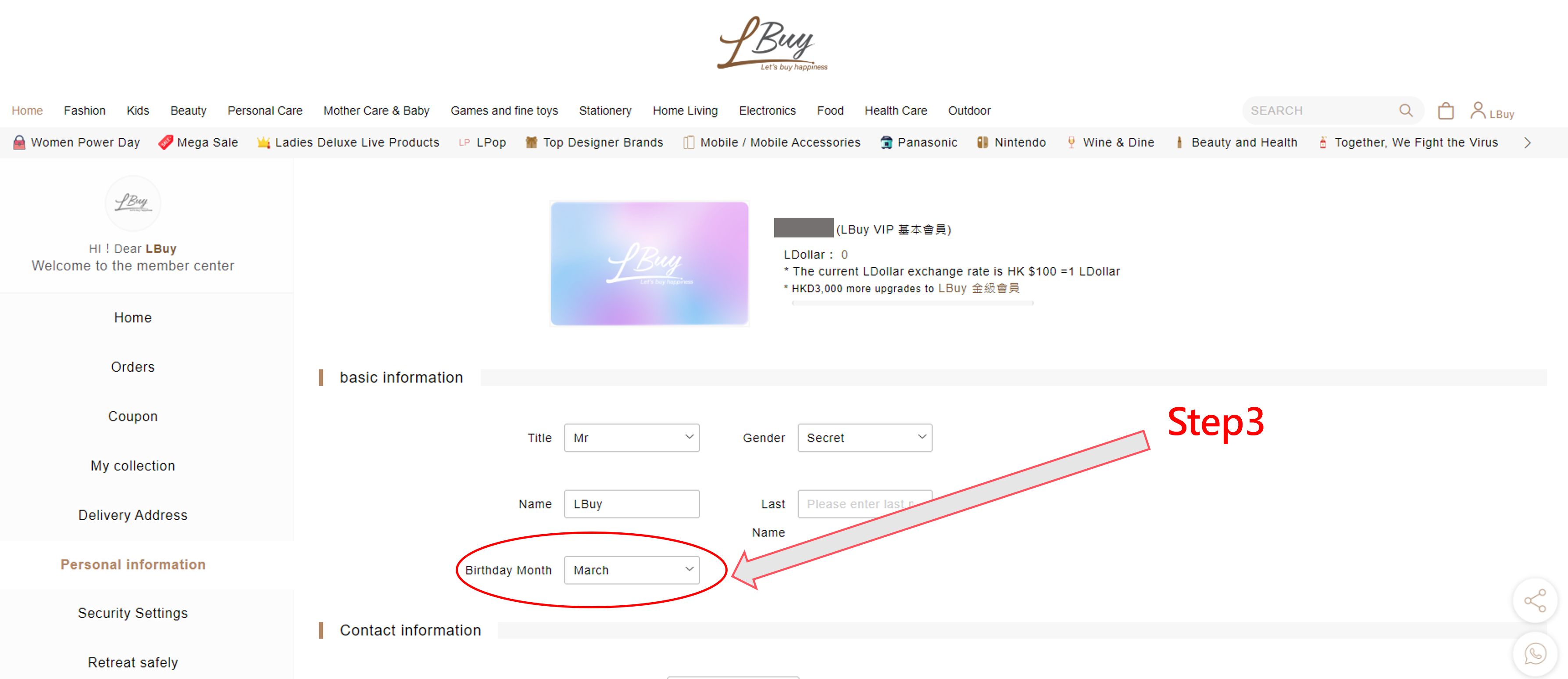Image resolution: width=1568 pixels, height=679 pixels.
Task: Select the Electronics menu item
Action: pos(767,111)
